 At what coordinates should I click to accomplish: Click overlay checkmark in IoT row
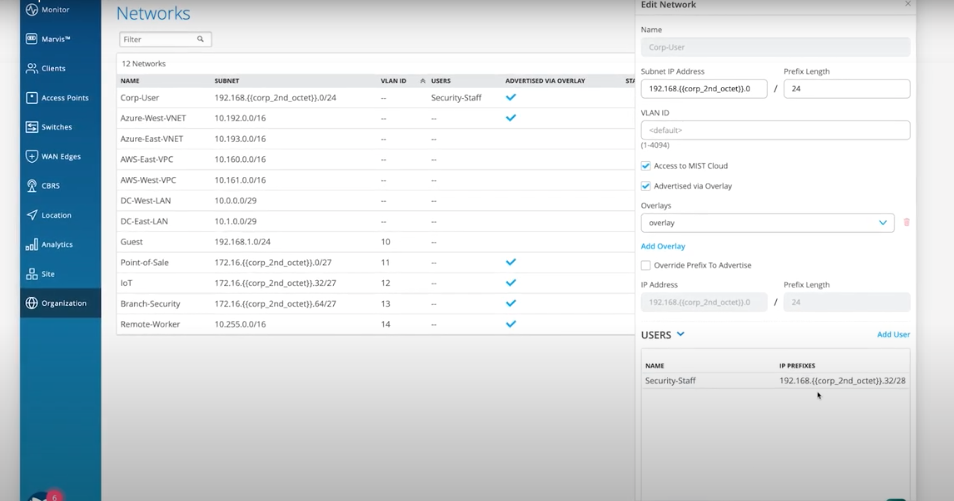510,282
